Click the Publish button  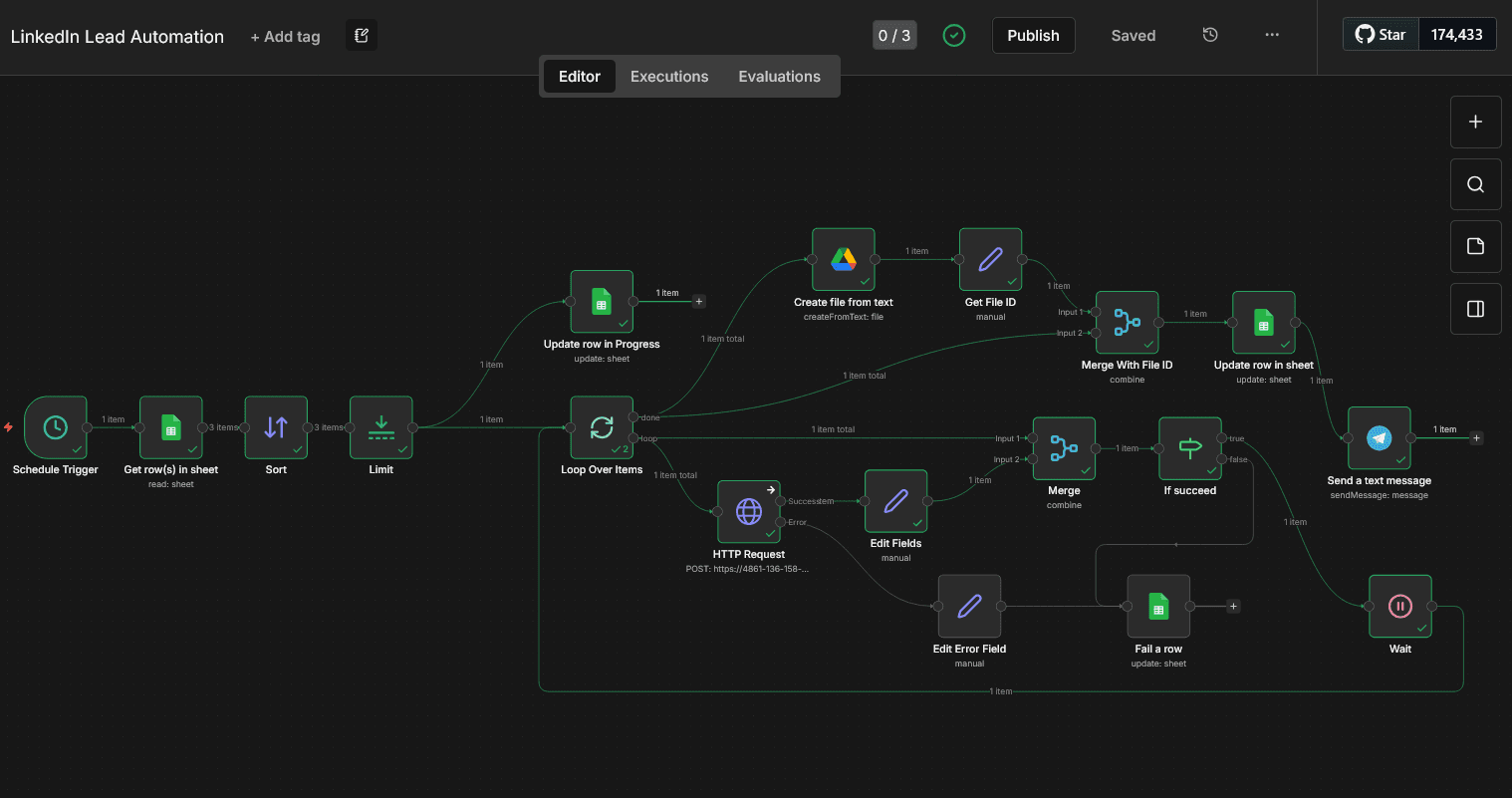point(1033,36)
